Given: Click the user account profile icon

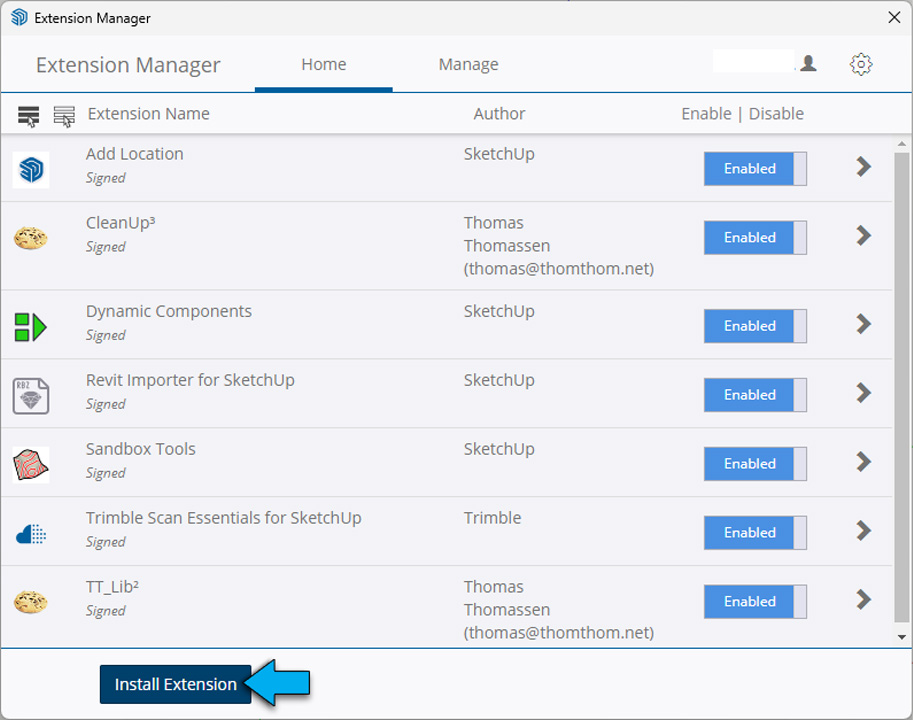Looking at the screenshot, I should 808,64.
